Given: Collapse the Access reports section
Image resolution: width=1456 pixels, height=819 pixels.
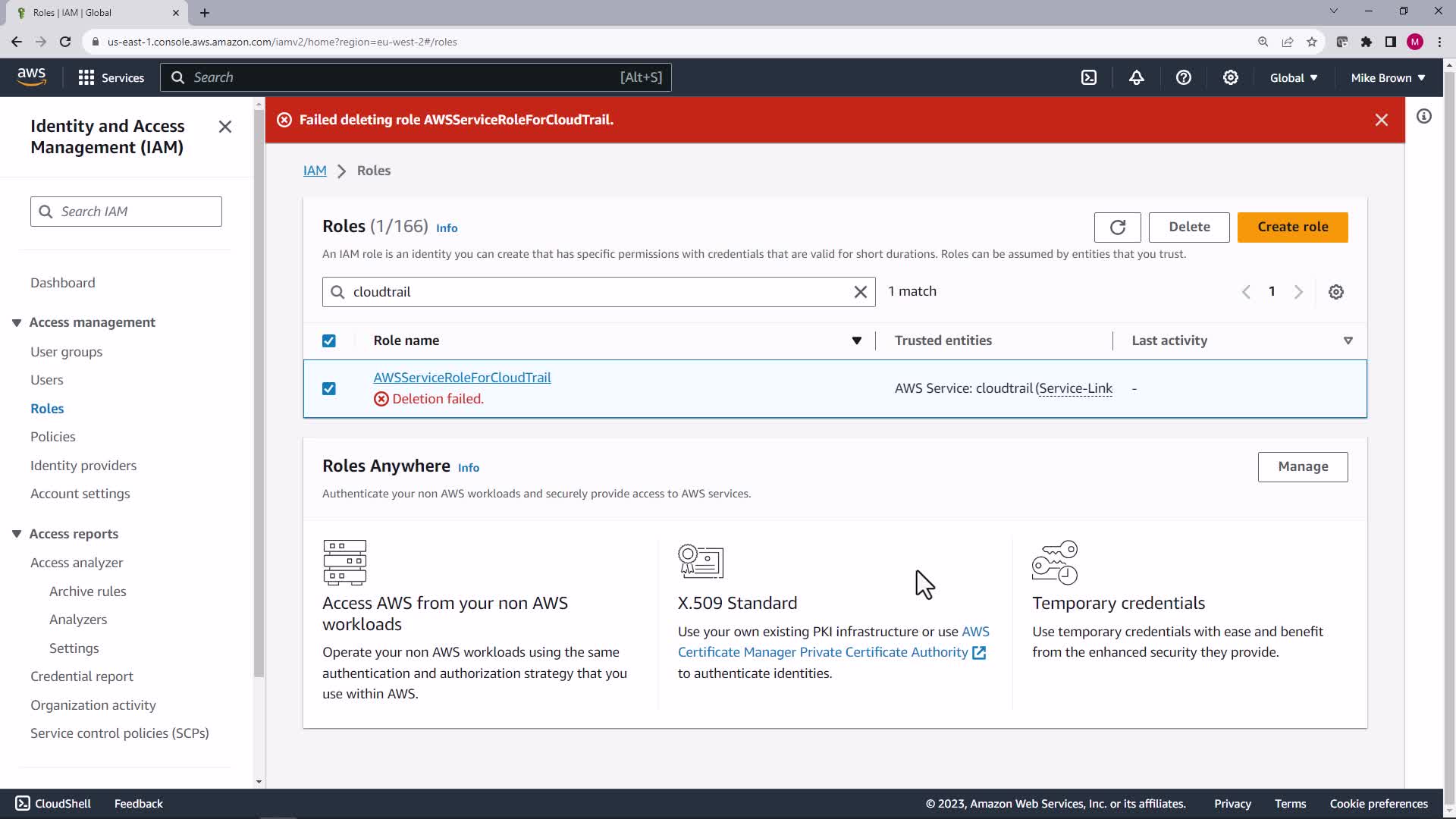Looking at the screenshot, I should [x=17, y=534].
